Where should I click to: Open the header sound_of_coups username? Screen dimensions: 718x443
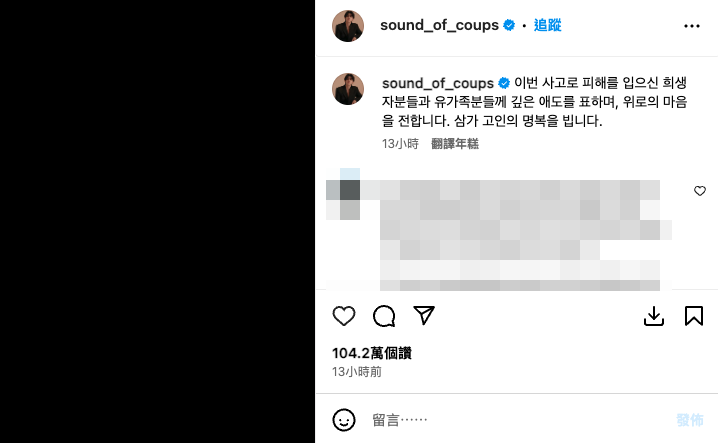439,25
